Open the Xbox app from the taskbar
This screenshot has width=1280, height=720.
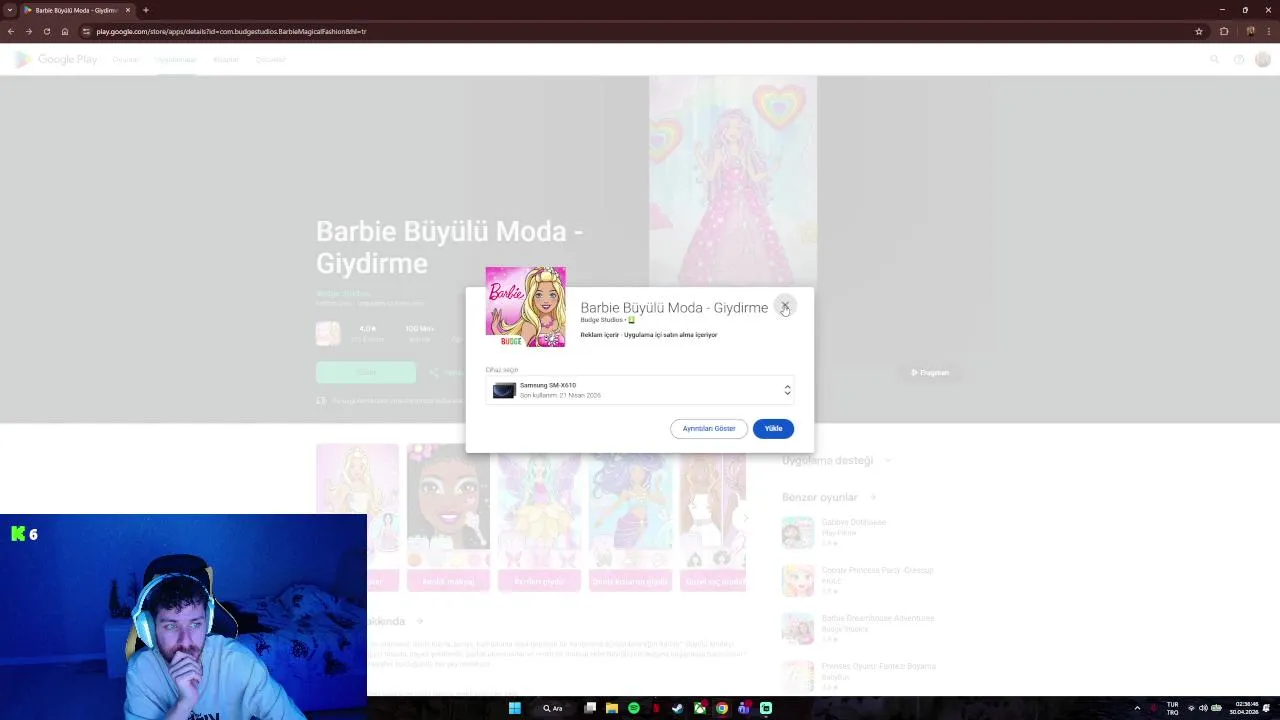pyautogui.click(x=700, y=708)
